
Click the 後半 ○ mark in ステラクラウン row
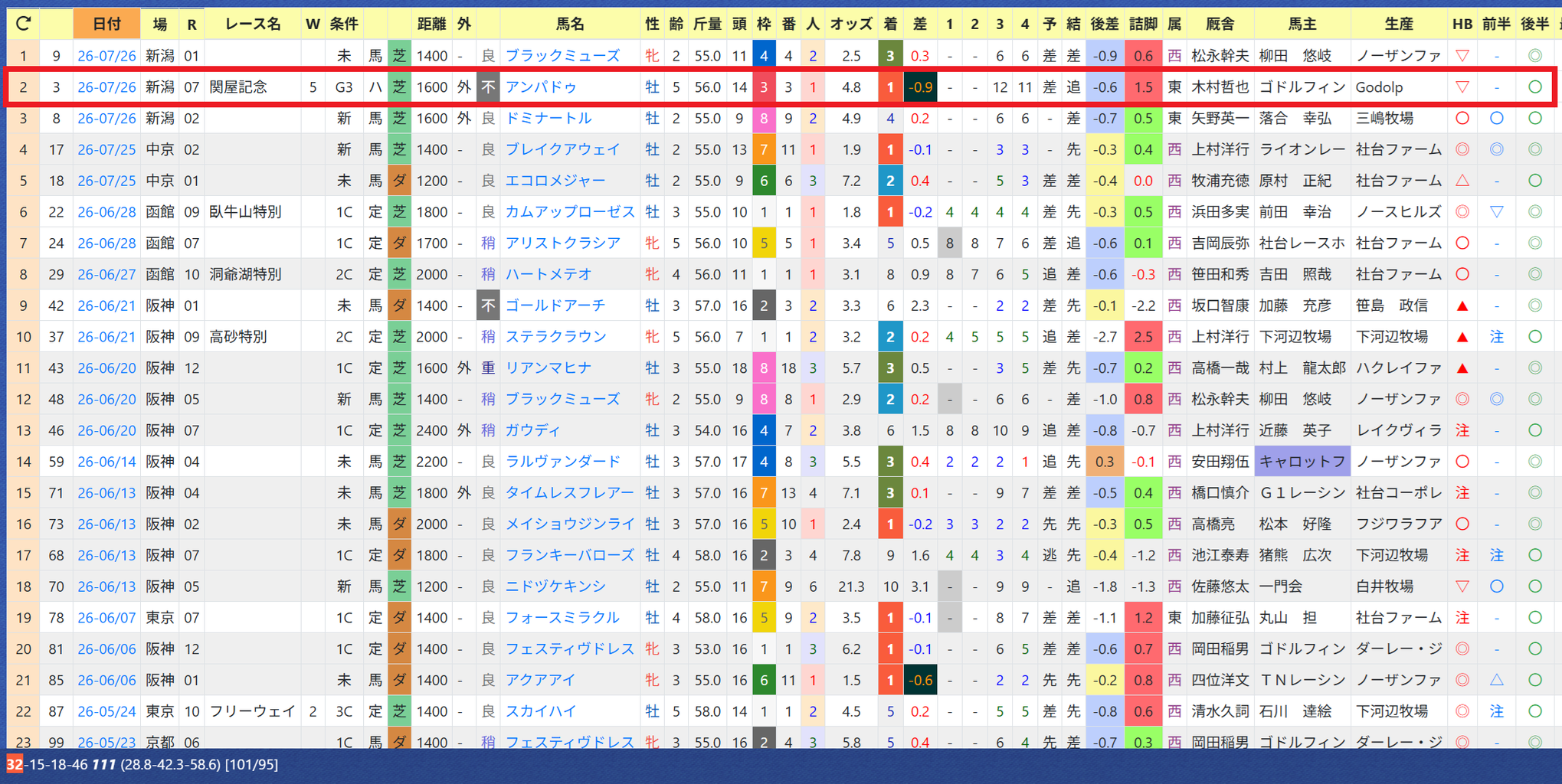[1534, 337]
